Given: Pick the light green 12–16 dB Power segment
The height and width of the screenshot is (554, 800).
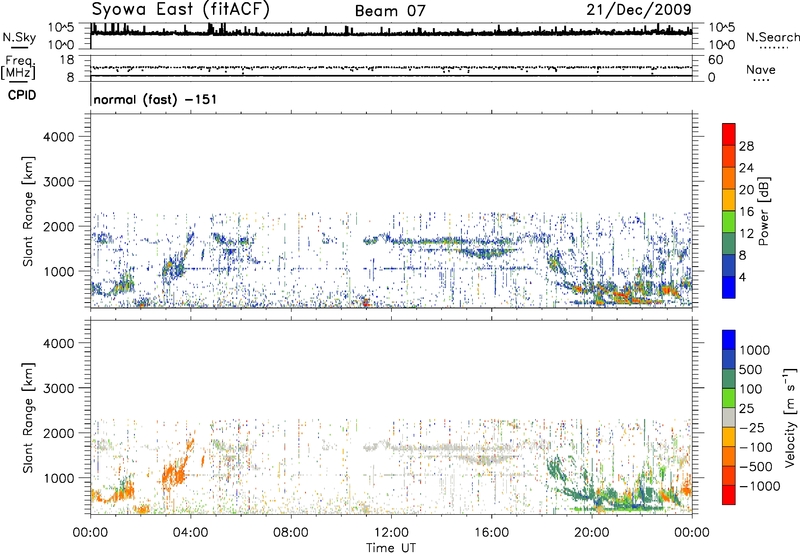Looking at the screenshot, I should click(729, 221).
